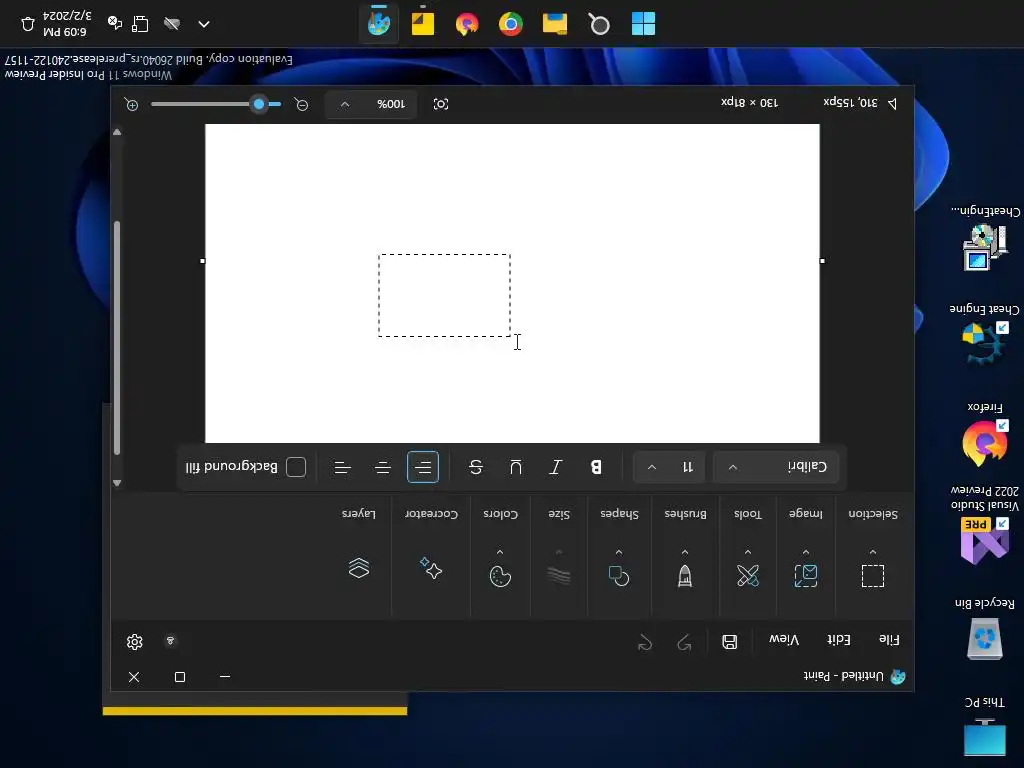The image size is (1024, 768).
Task: Click the Paint app button on taskbar
Action: click(379, 24)
